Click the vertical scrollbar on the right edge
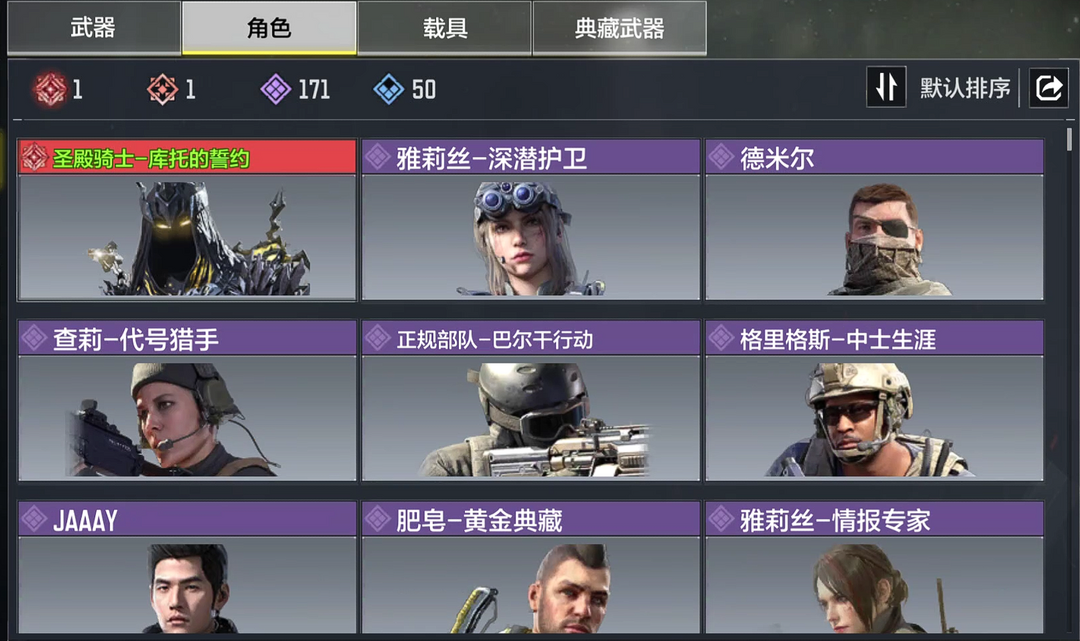 pos(1069,139)
